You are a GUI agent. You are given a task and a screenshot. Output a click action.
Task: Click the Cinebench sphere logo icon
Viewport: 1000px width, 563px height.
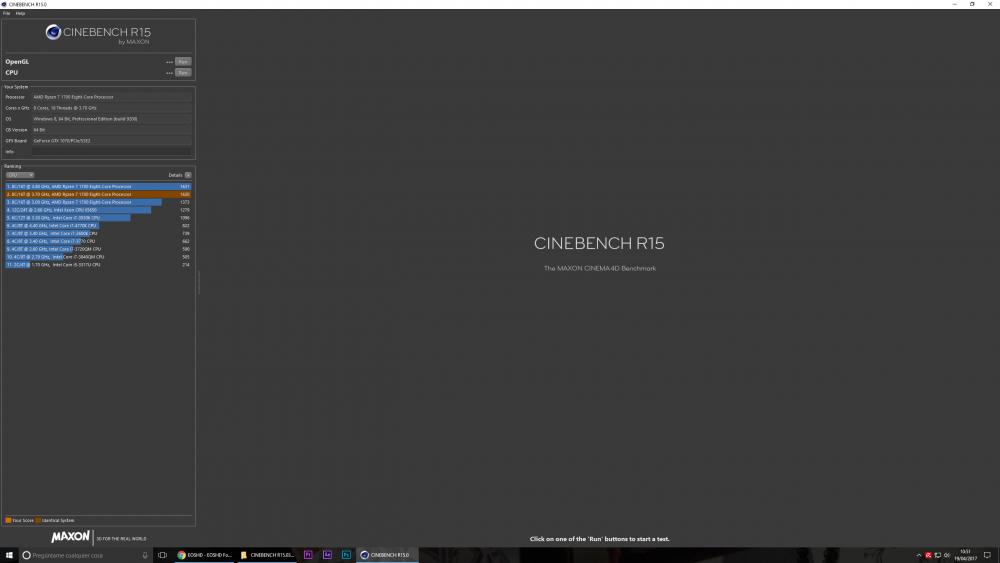click(x=54, y=33)
